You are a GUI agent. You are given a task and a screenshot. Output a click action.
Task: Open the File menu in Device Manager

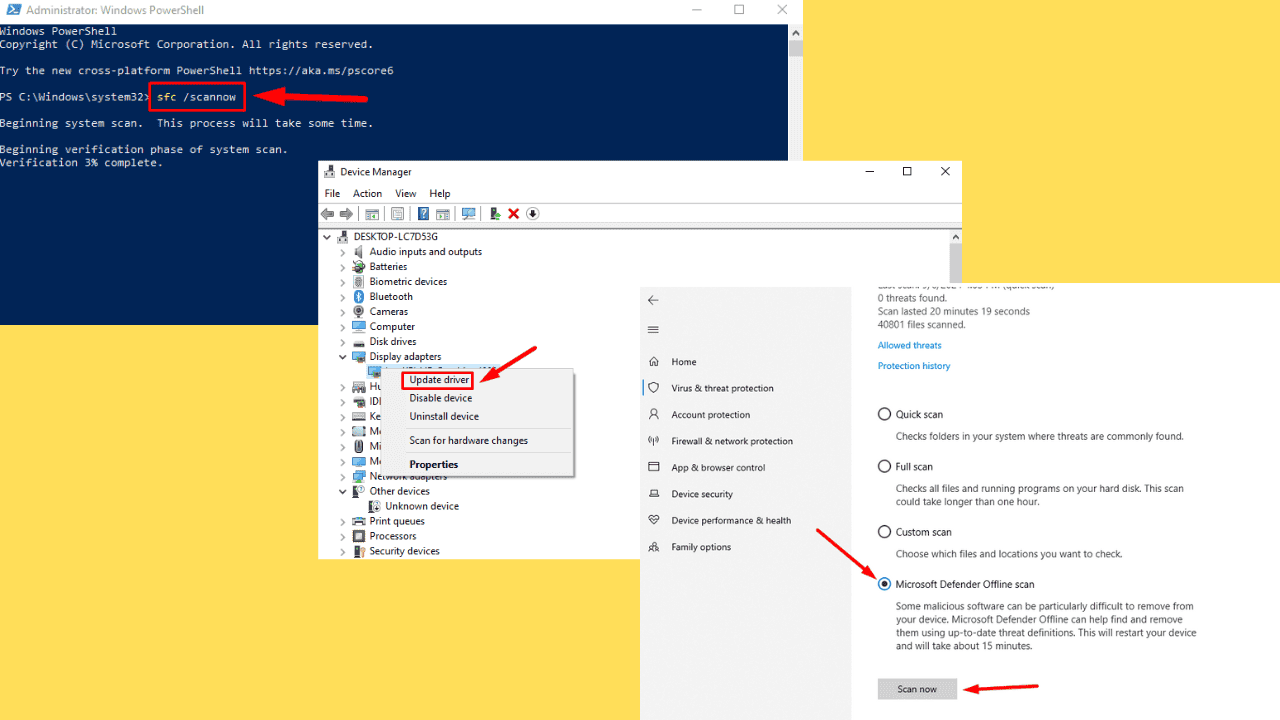pos(332,194)
